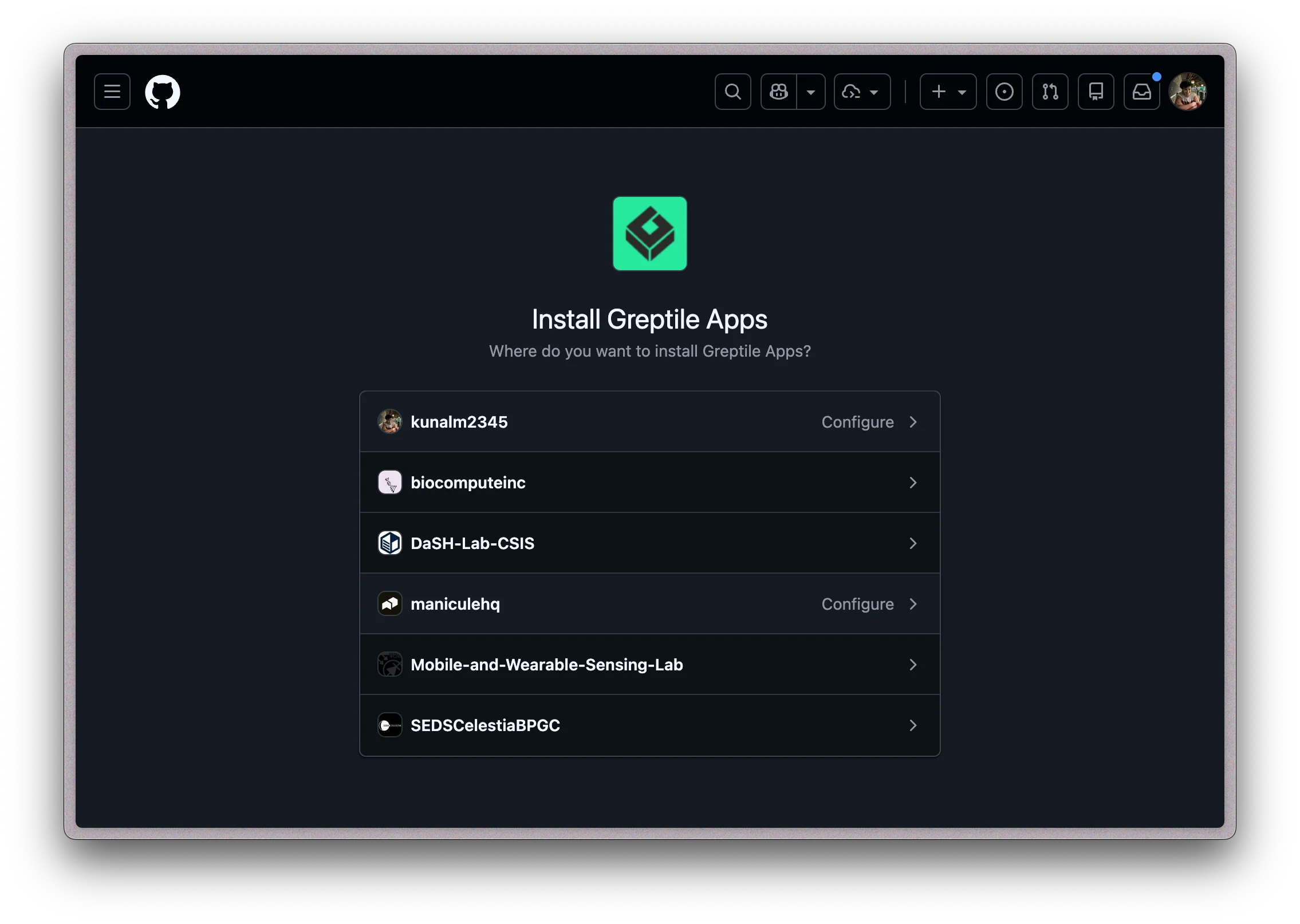Go to the GitHub homepage logo
1300x924 pixels.
click(x=163, y=92)
